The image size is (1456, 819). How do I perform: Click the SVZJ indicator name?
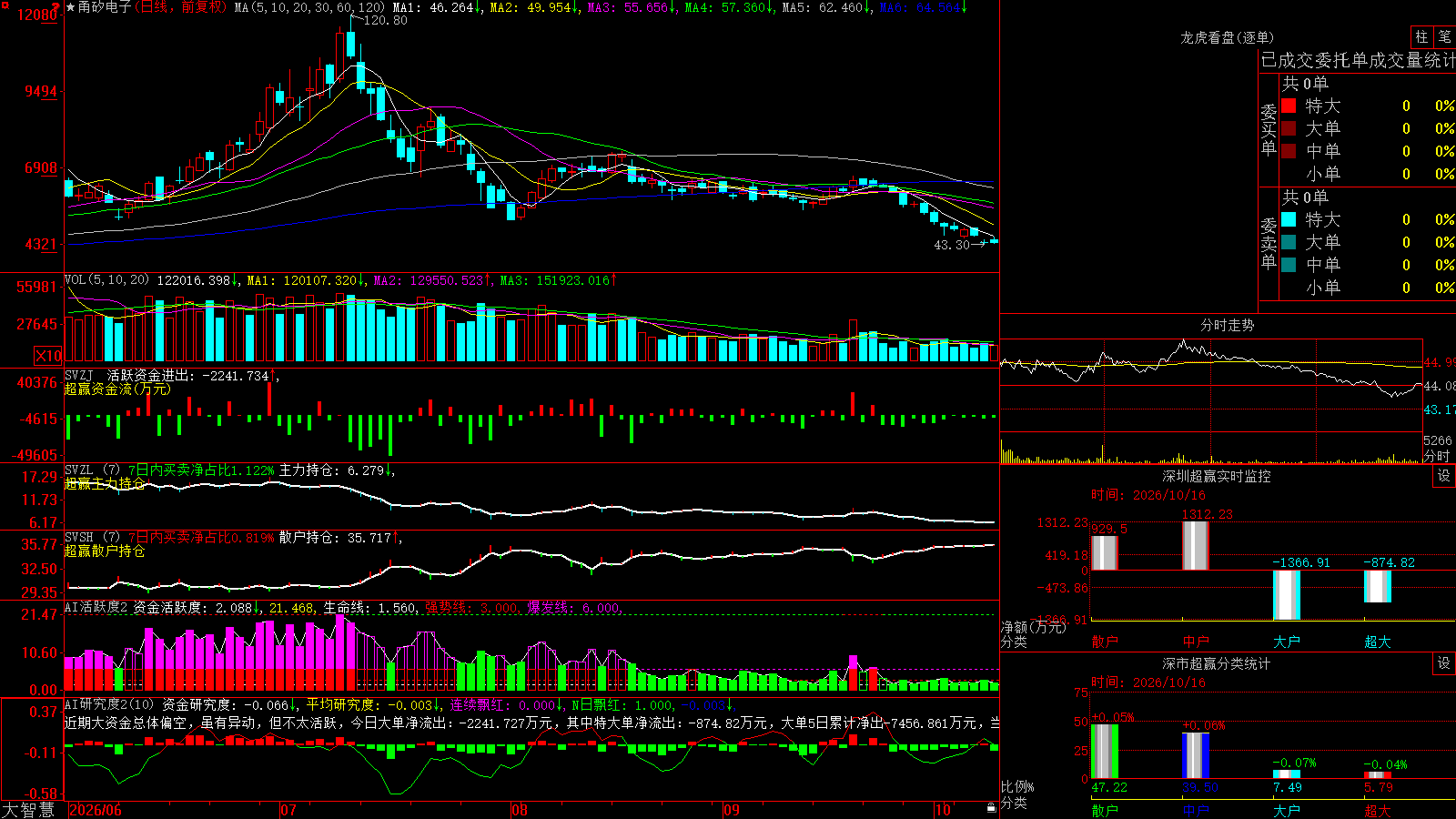click(78, 376)
